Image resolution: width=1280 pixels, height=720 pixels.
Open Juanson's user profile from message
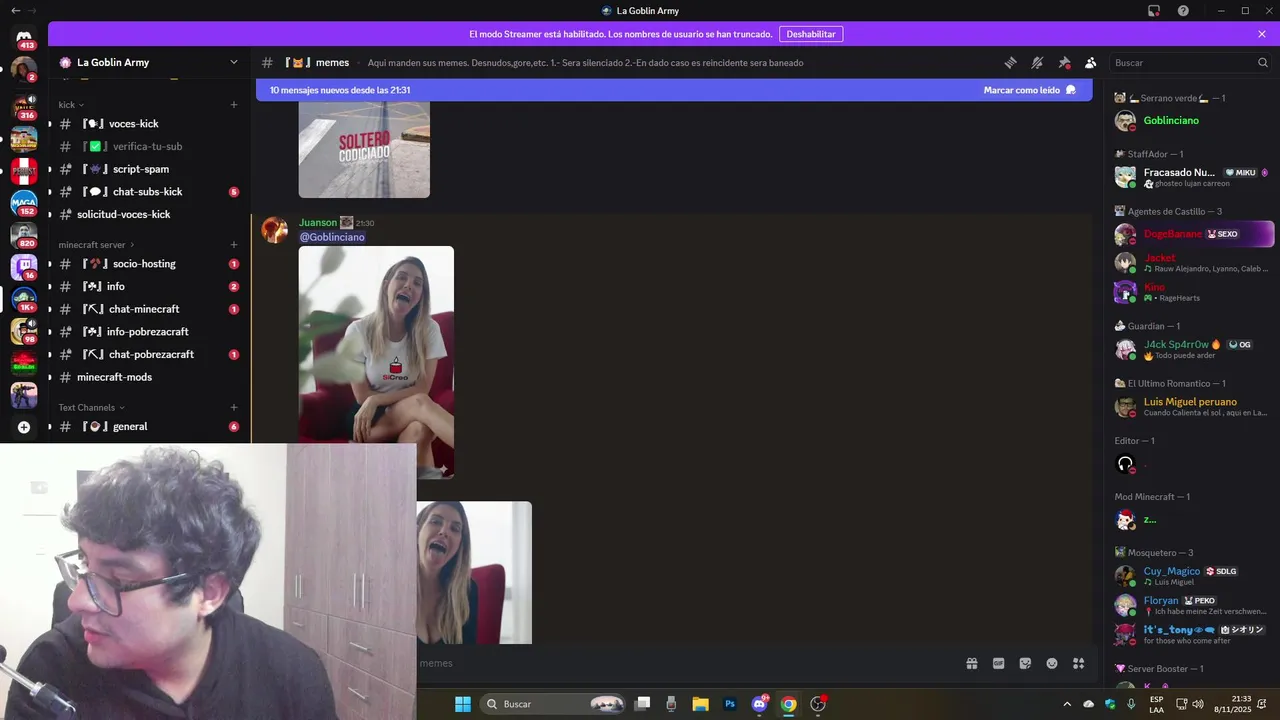click(318, 222)
